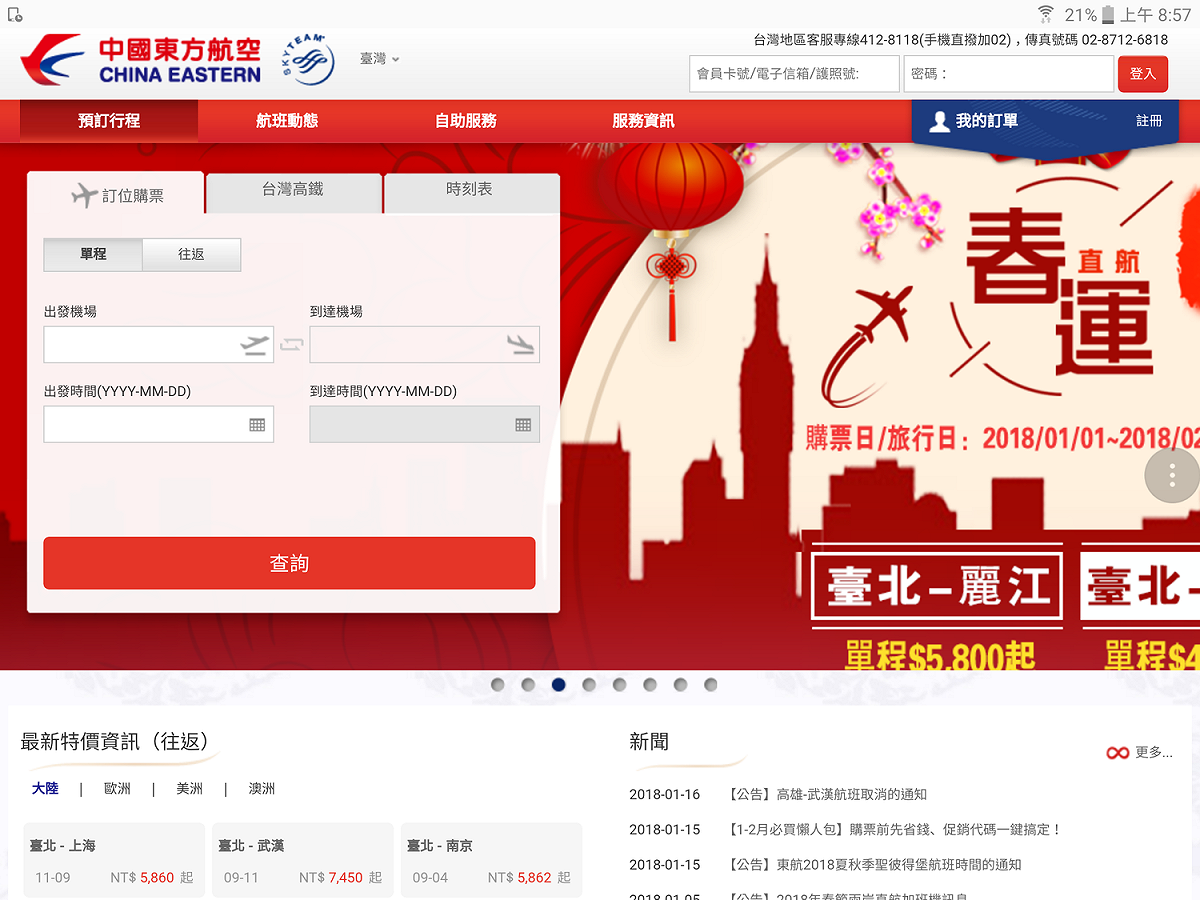1200x900 pixels.
Task: Open news 東航2018夏秋季聖彼得堡航班時間的通知
Action: point(874,864)
